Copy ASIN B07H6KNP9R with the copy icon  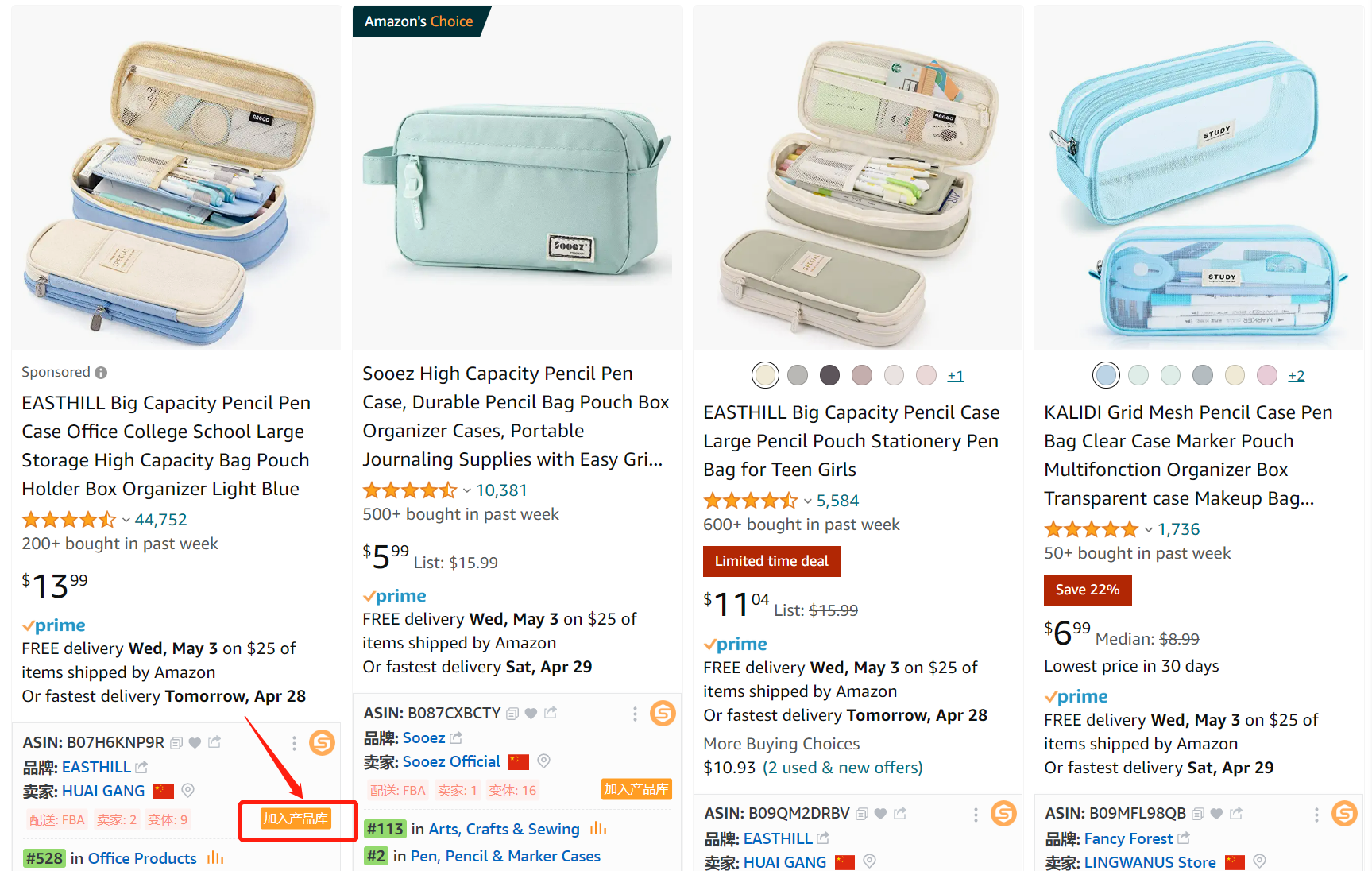176,743
